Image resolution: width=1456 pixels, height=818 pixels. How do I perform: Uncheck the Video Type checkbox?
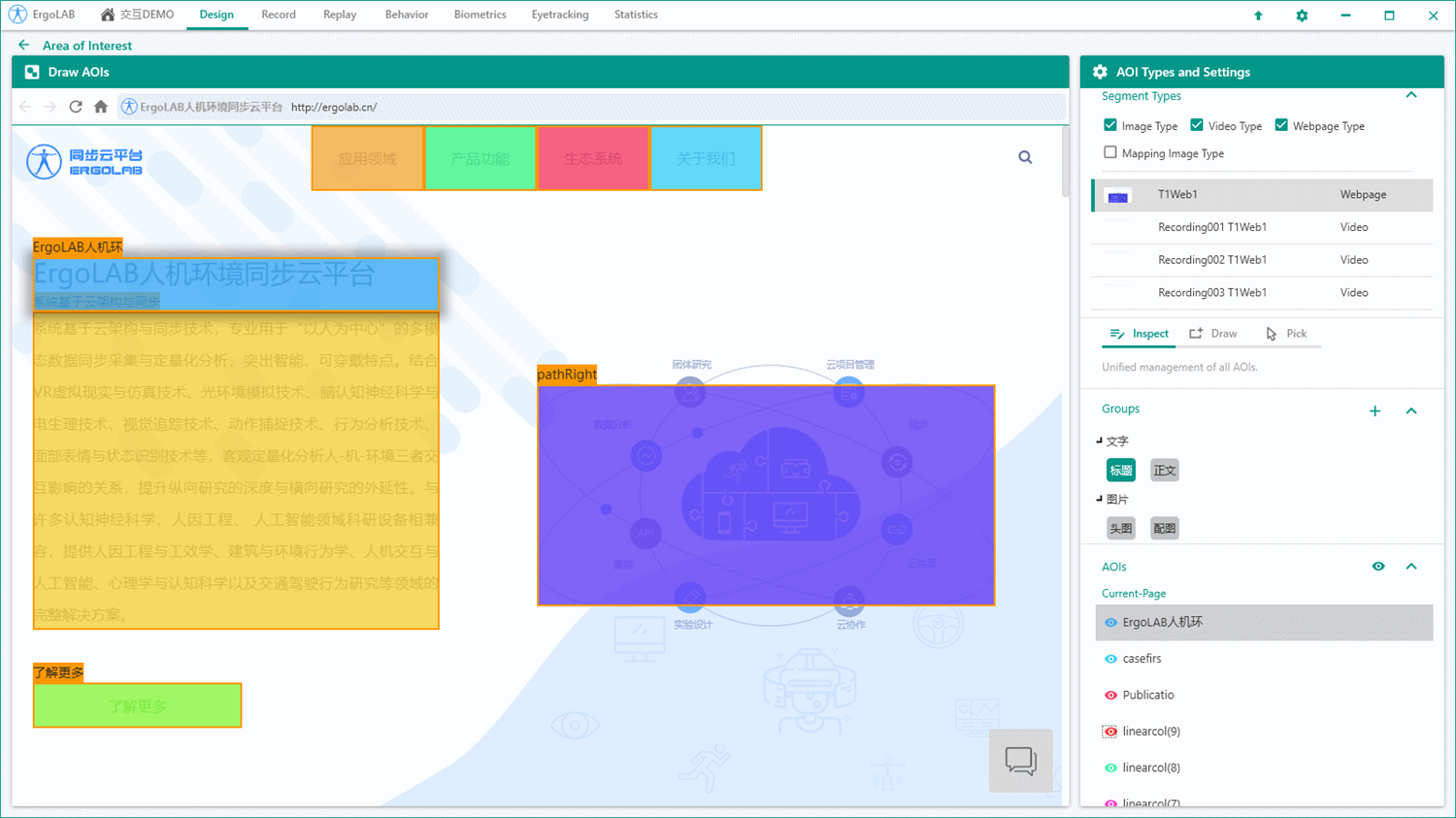1197,125
